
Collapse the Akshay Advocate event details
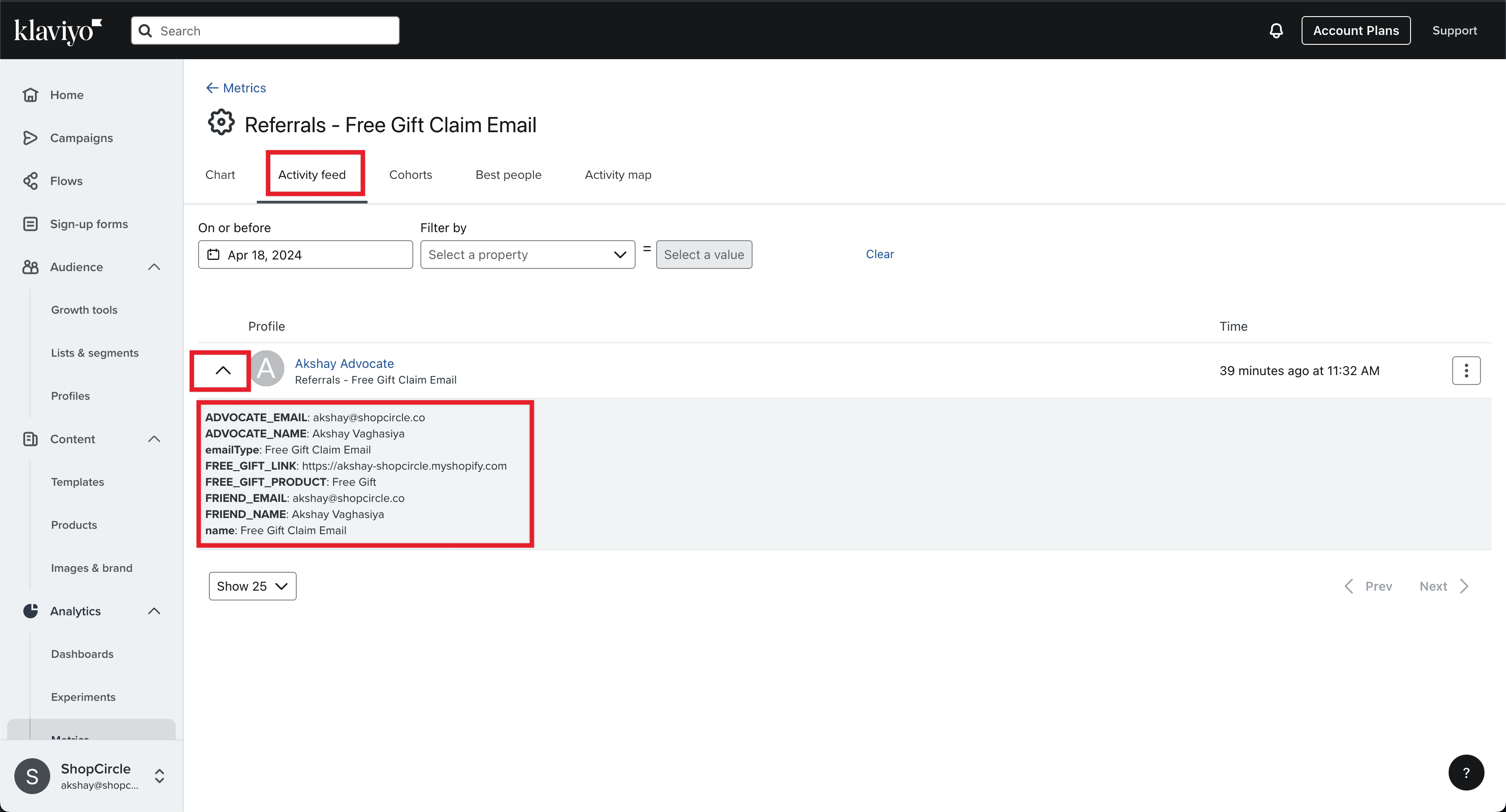pos(223,371)
